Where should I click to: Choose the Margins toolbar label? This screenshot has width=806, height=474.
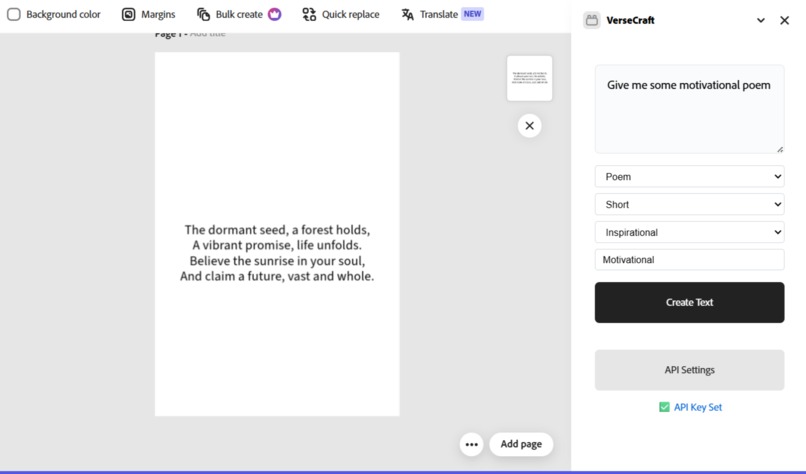[x=158, y=14]
